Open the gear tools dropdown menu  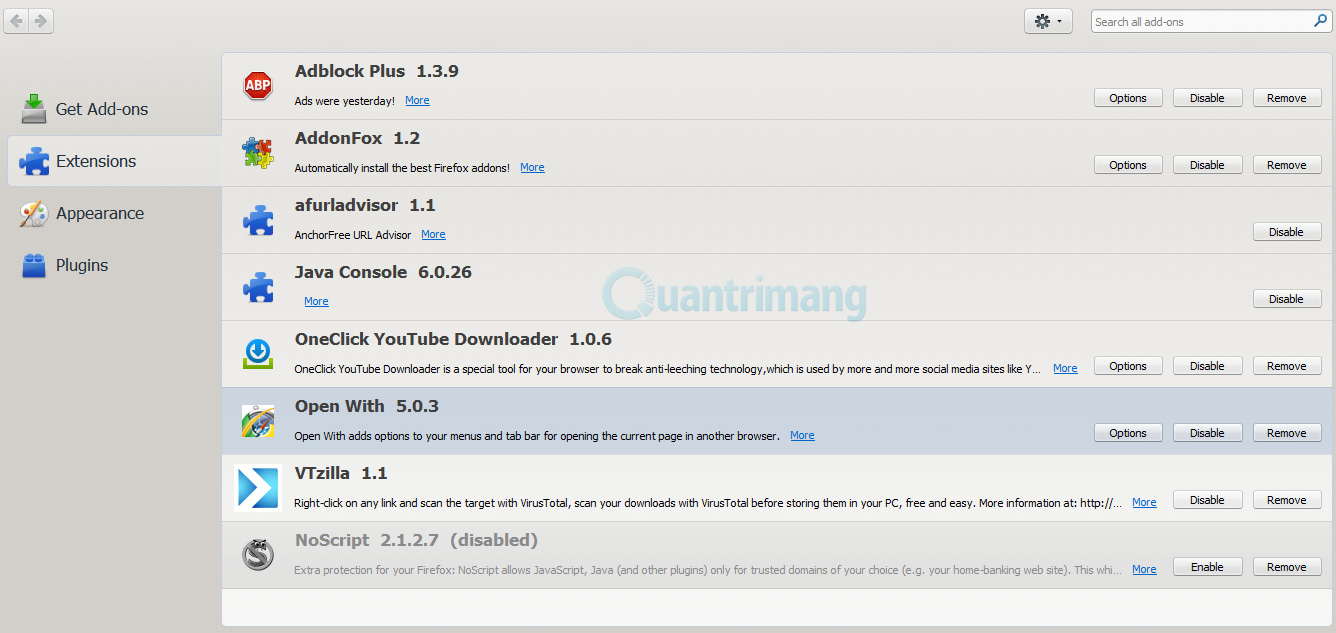[1048, 21]
